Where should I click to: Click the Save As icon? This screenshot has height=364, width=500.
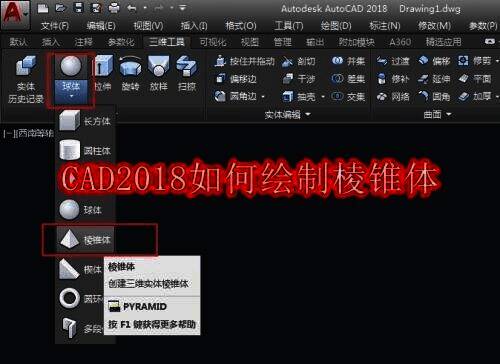(96, 8)
